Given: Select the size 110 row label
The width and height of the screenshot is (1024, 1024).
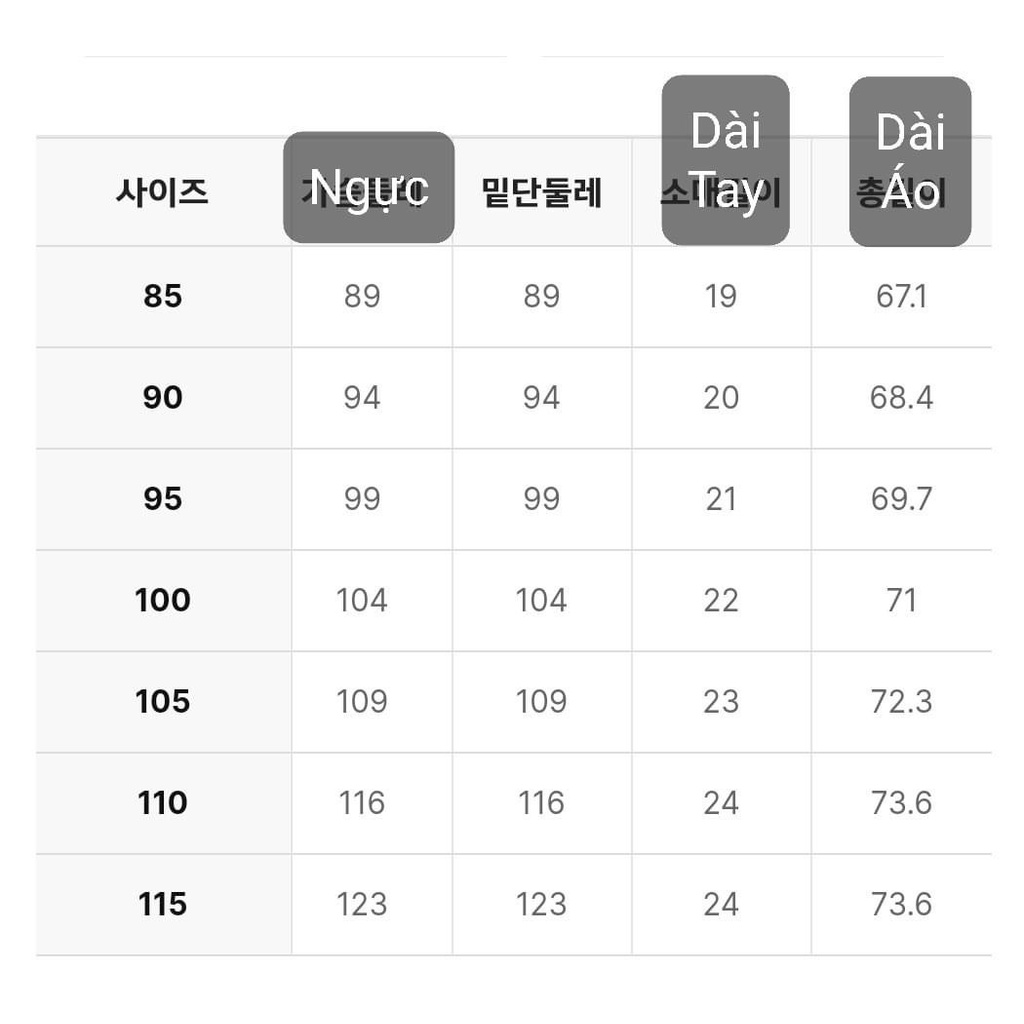Looking at the screenshot, I should tap(163, 803).
